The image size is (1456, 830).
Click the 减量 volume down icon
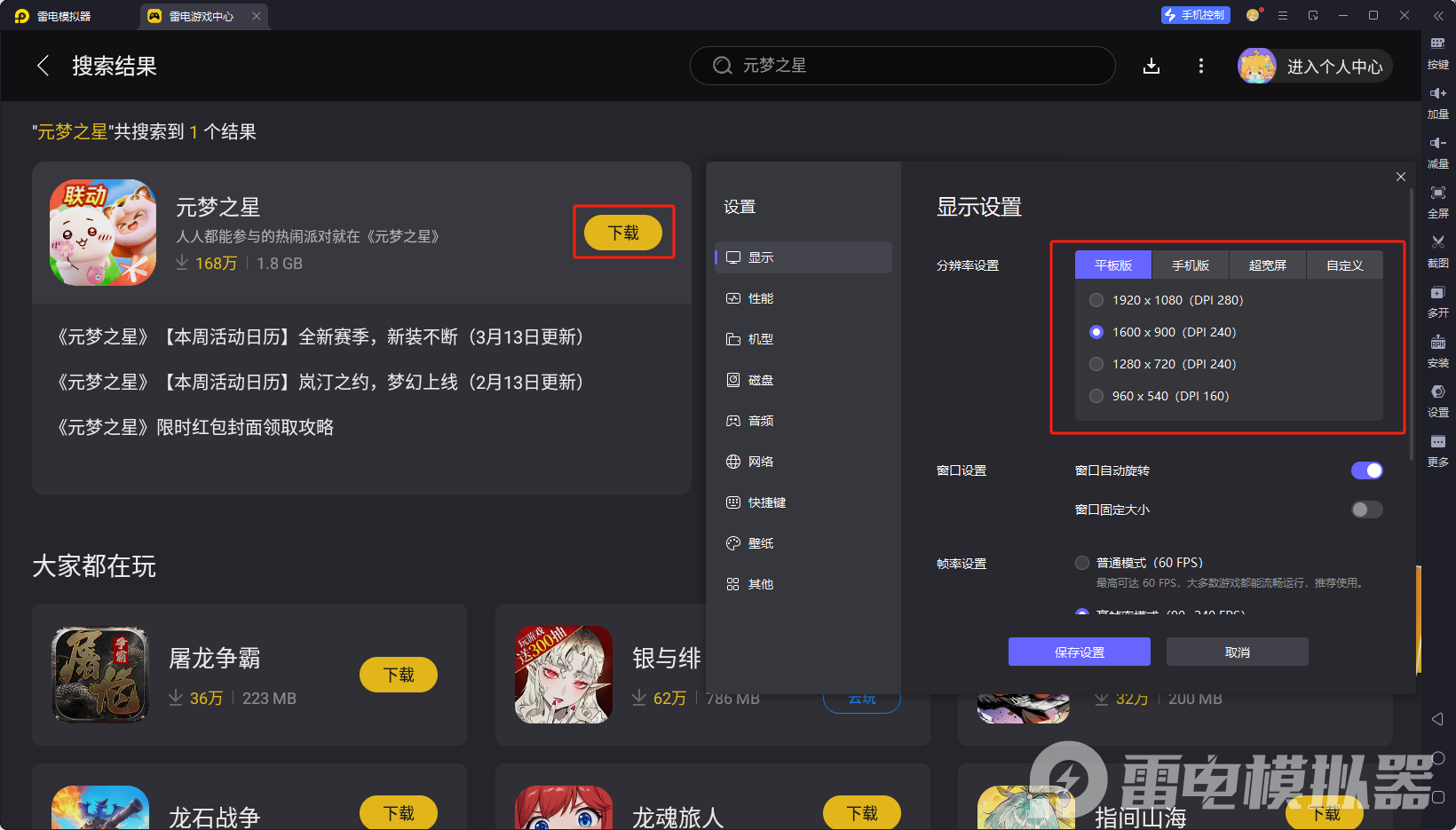tap(1438, 151)
